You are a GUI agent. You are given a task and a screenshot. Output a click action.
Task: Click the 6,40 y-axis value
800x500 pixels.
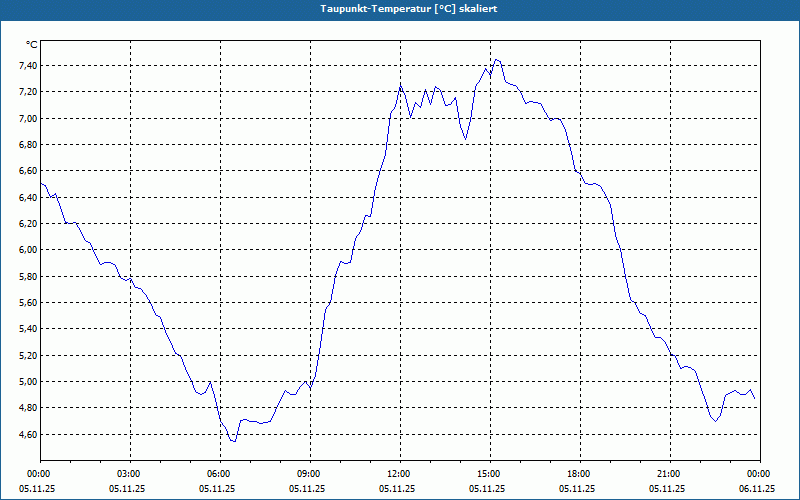click(x=28, y=197)
